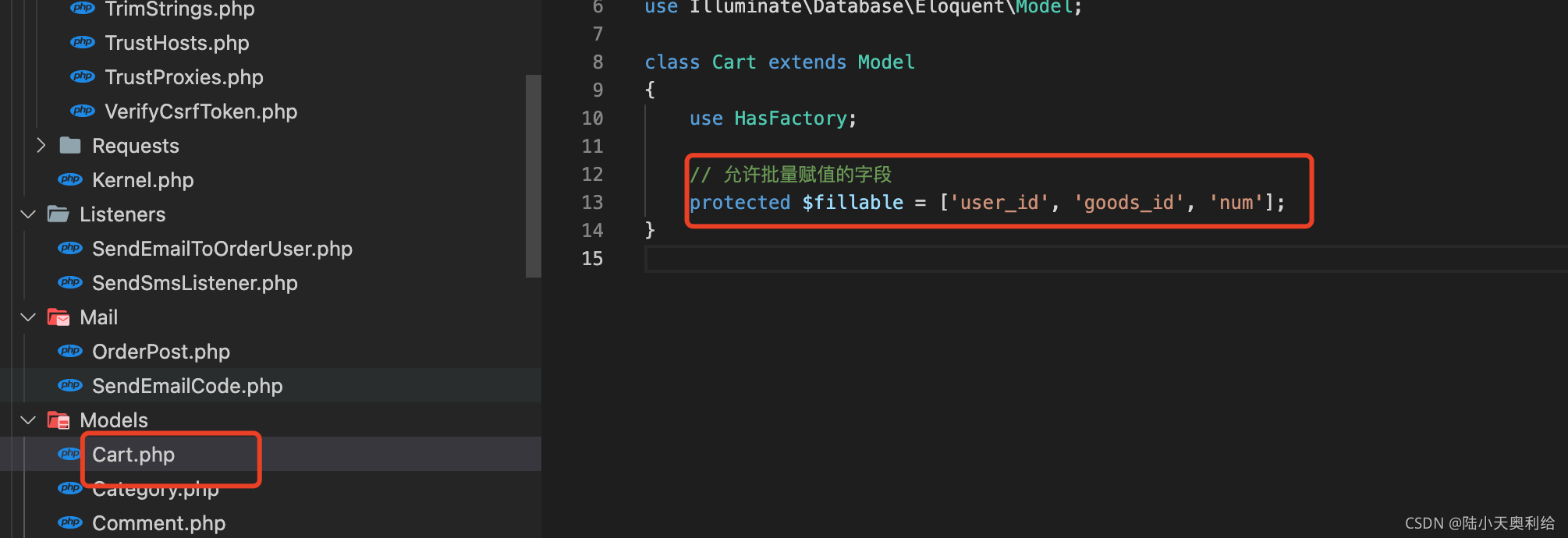Click closing brace on line 14

tap(650, 230)
